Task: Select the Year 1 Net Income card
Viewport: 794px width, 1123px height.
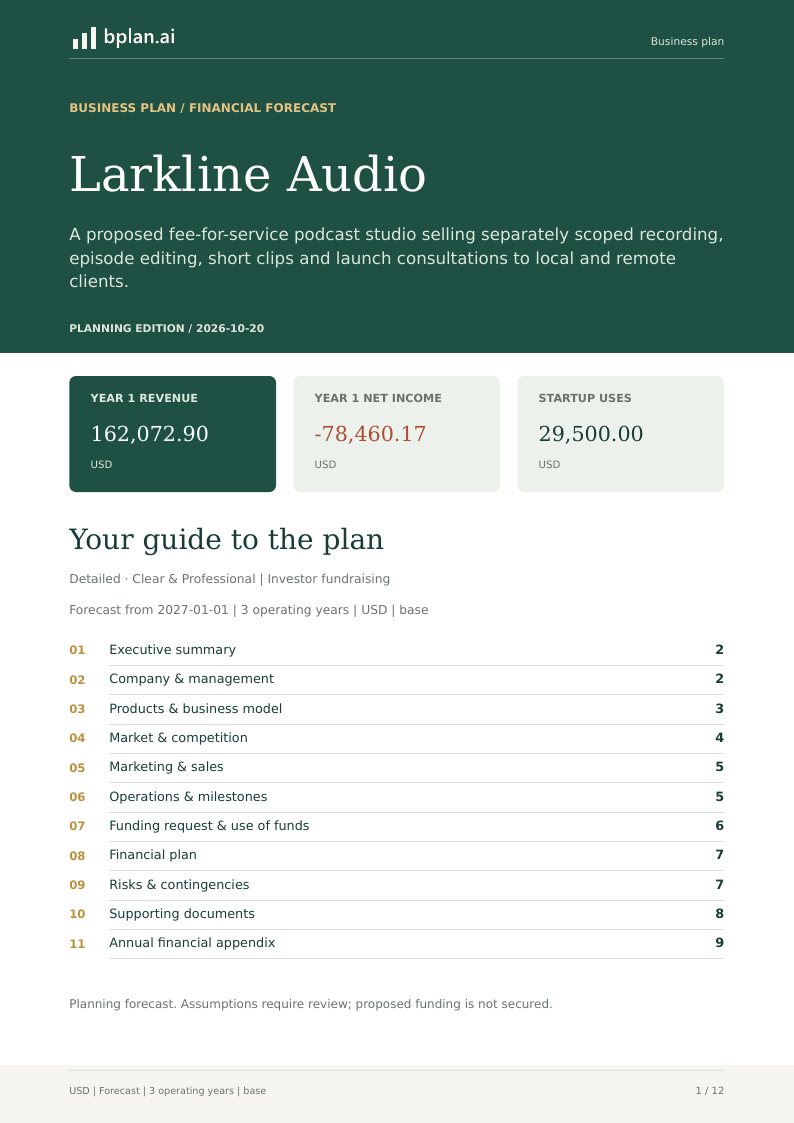Action: click(397, 434)
